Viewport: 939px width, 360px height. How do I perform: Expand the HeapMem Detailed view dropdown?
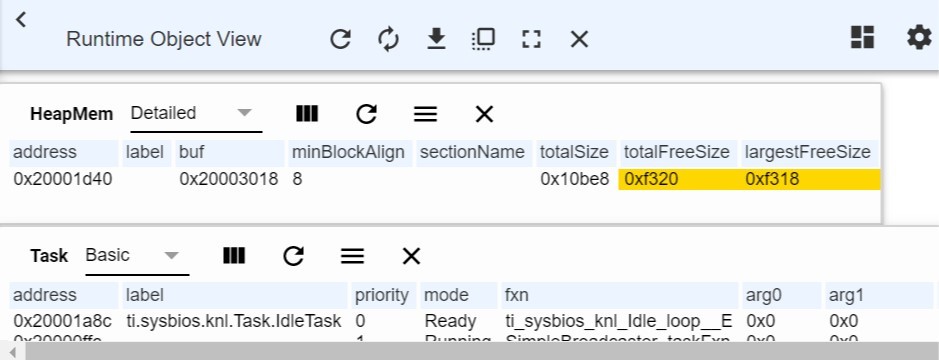(196, 113)
